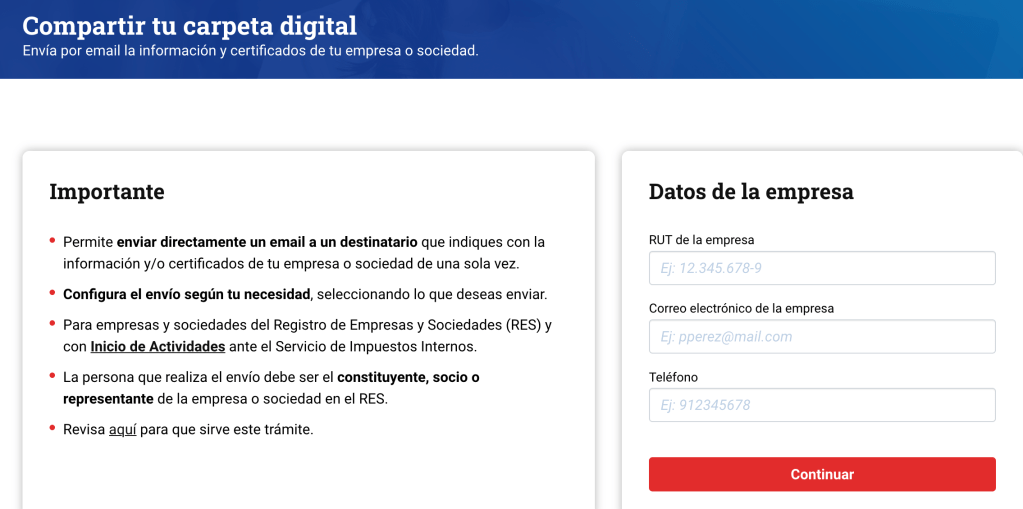1023x509 pixels.
Task: Click the "Importante" card heading
Action: 107,191
